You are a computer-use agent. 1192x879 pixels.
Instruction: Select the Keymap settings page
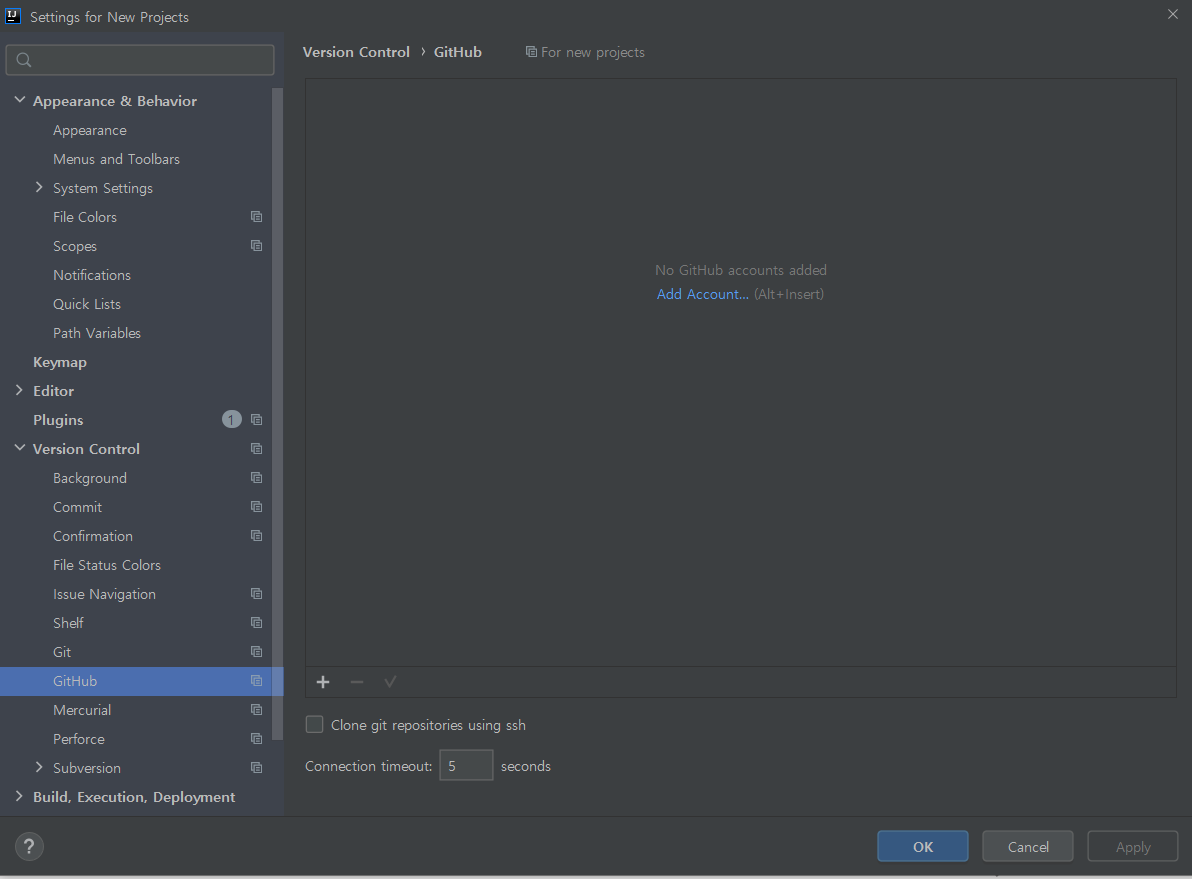click(x=60, y=362)
